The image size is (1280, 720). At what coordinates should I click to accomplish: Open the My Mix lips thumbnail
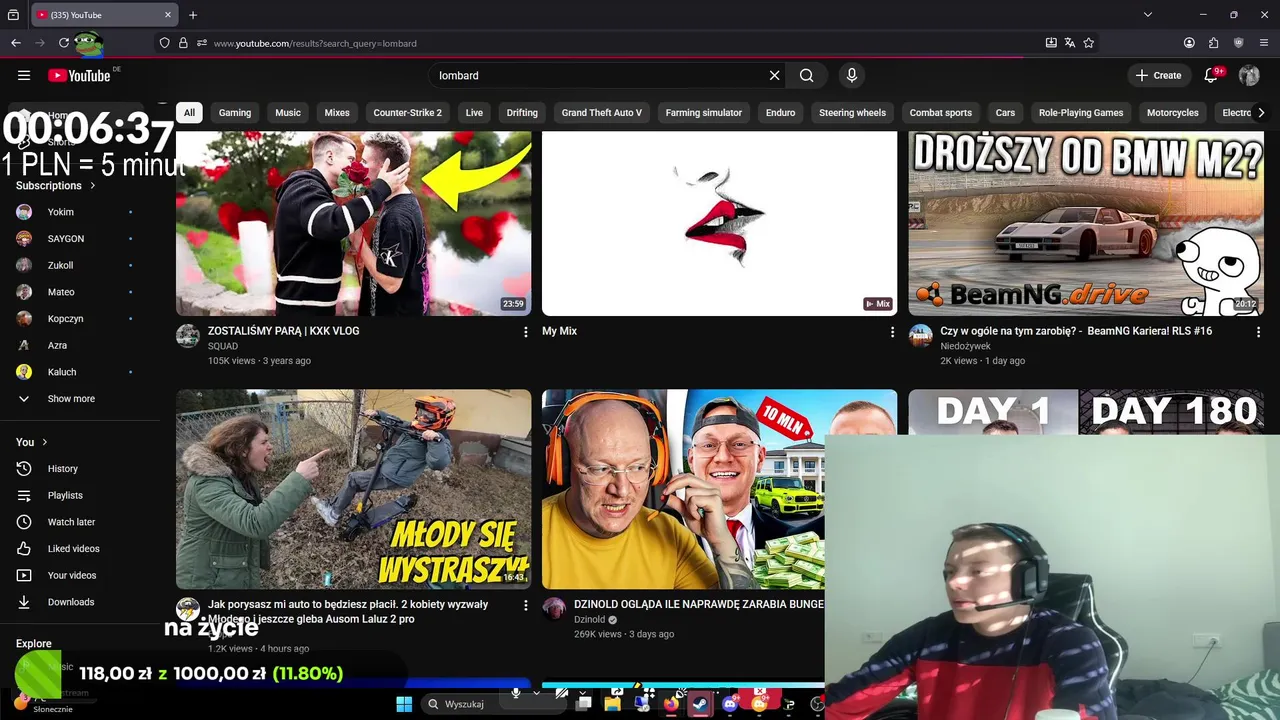[x=720, y=224]
